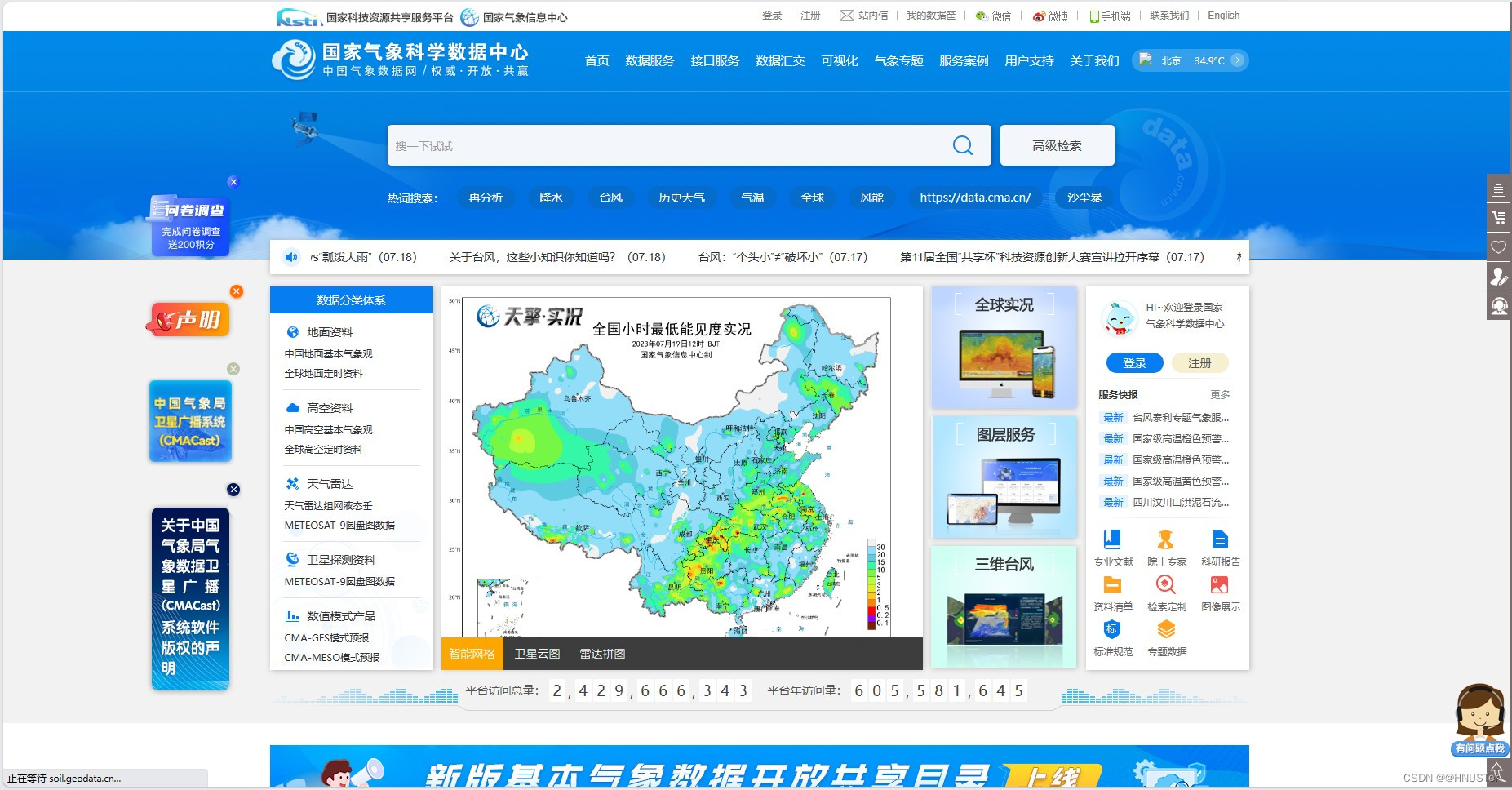Click the back-to-top arrow icon
Screen dimensions: 1512x790
[x=1496, y=771]
